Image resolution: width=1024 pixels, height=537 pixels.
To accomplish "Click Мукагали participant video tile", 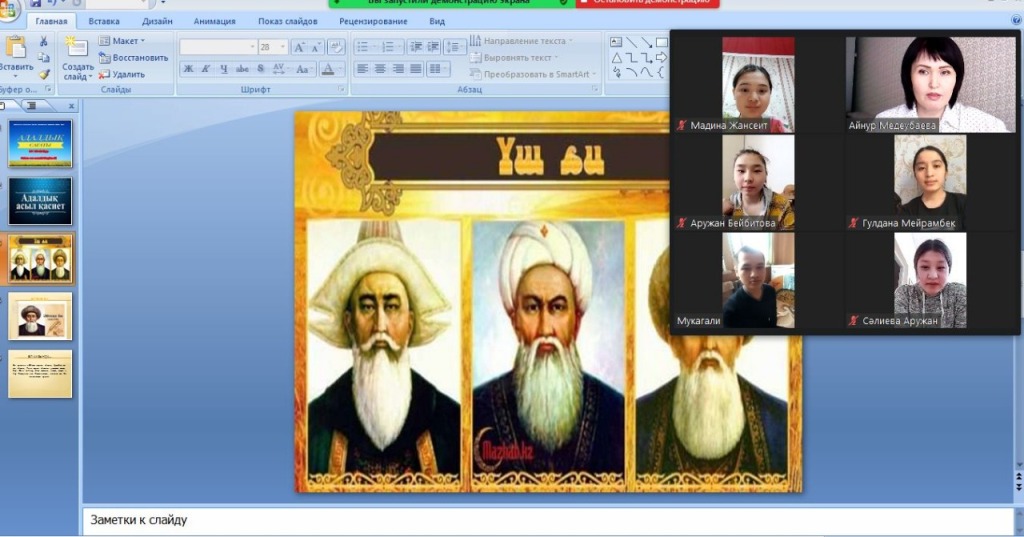I will [x=758, y=280].
